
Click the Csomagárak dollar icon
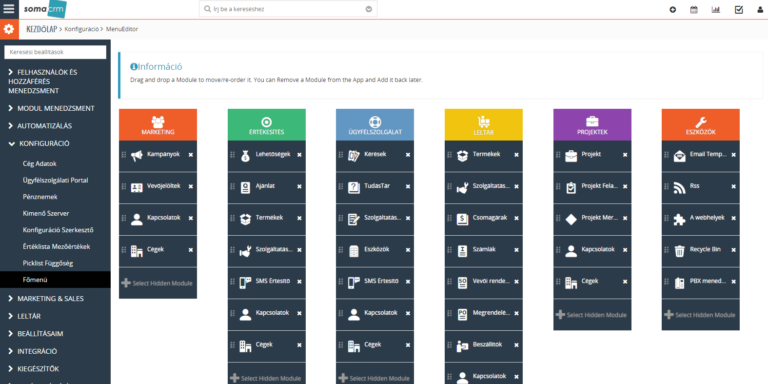tap(462, 219)
